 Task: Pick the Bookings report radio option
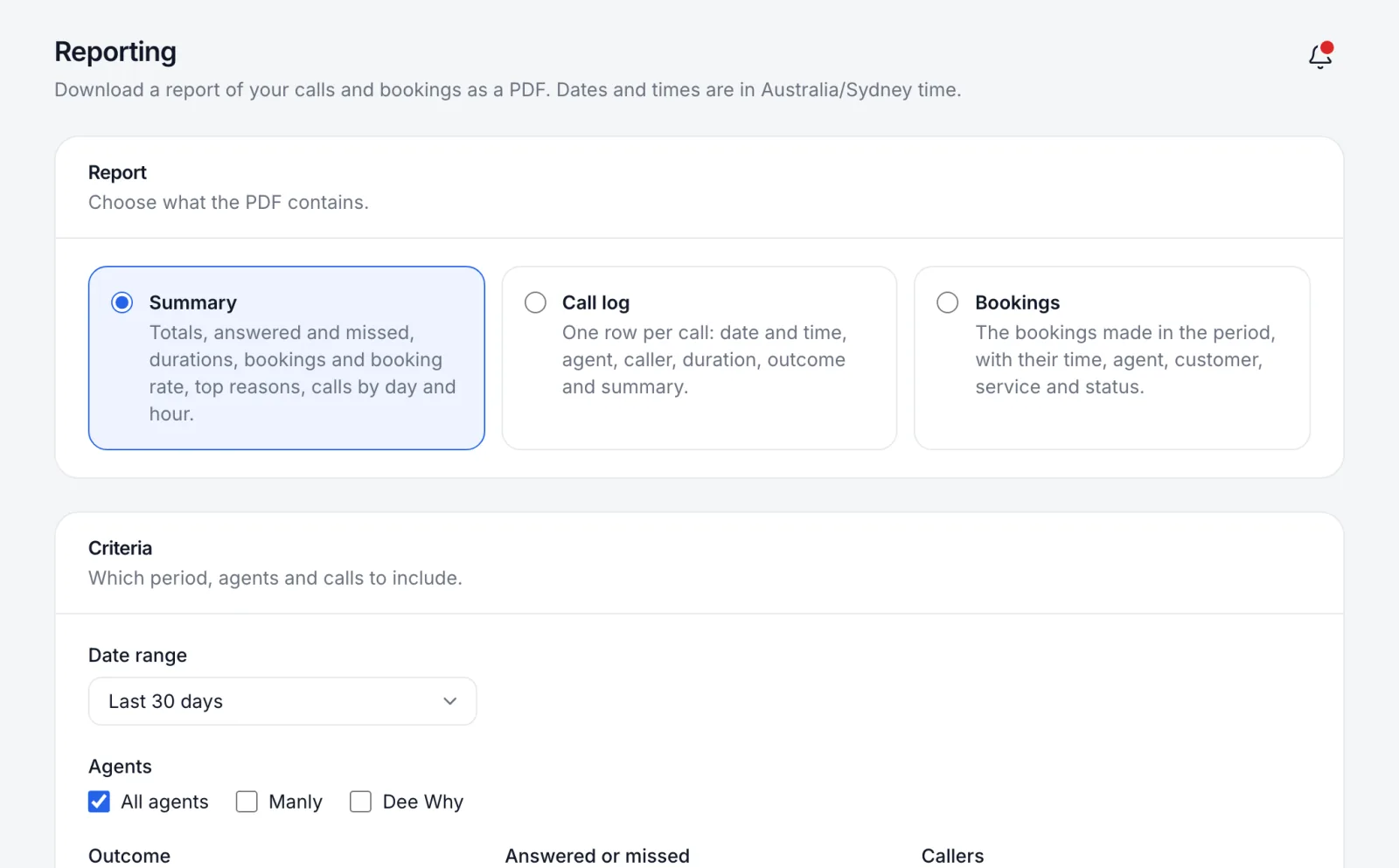click(948, 302)
